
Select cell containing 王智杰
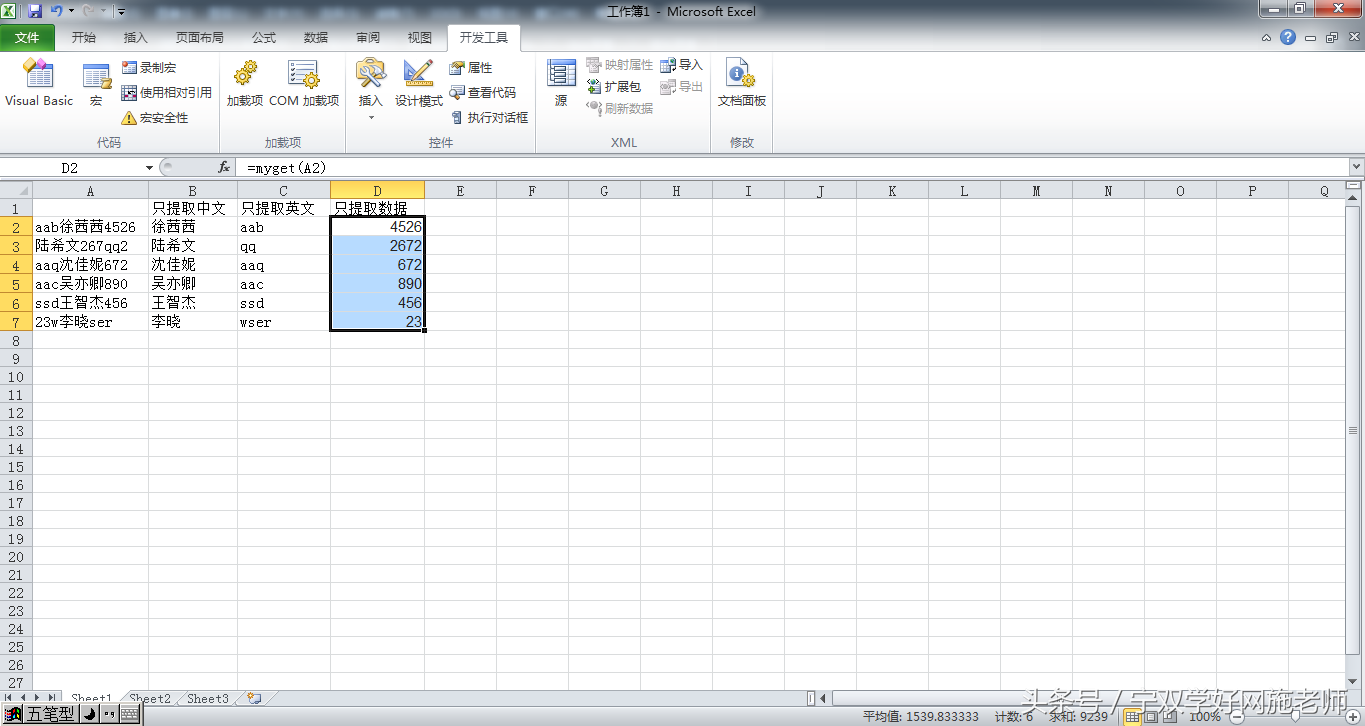pos(193,303)
